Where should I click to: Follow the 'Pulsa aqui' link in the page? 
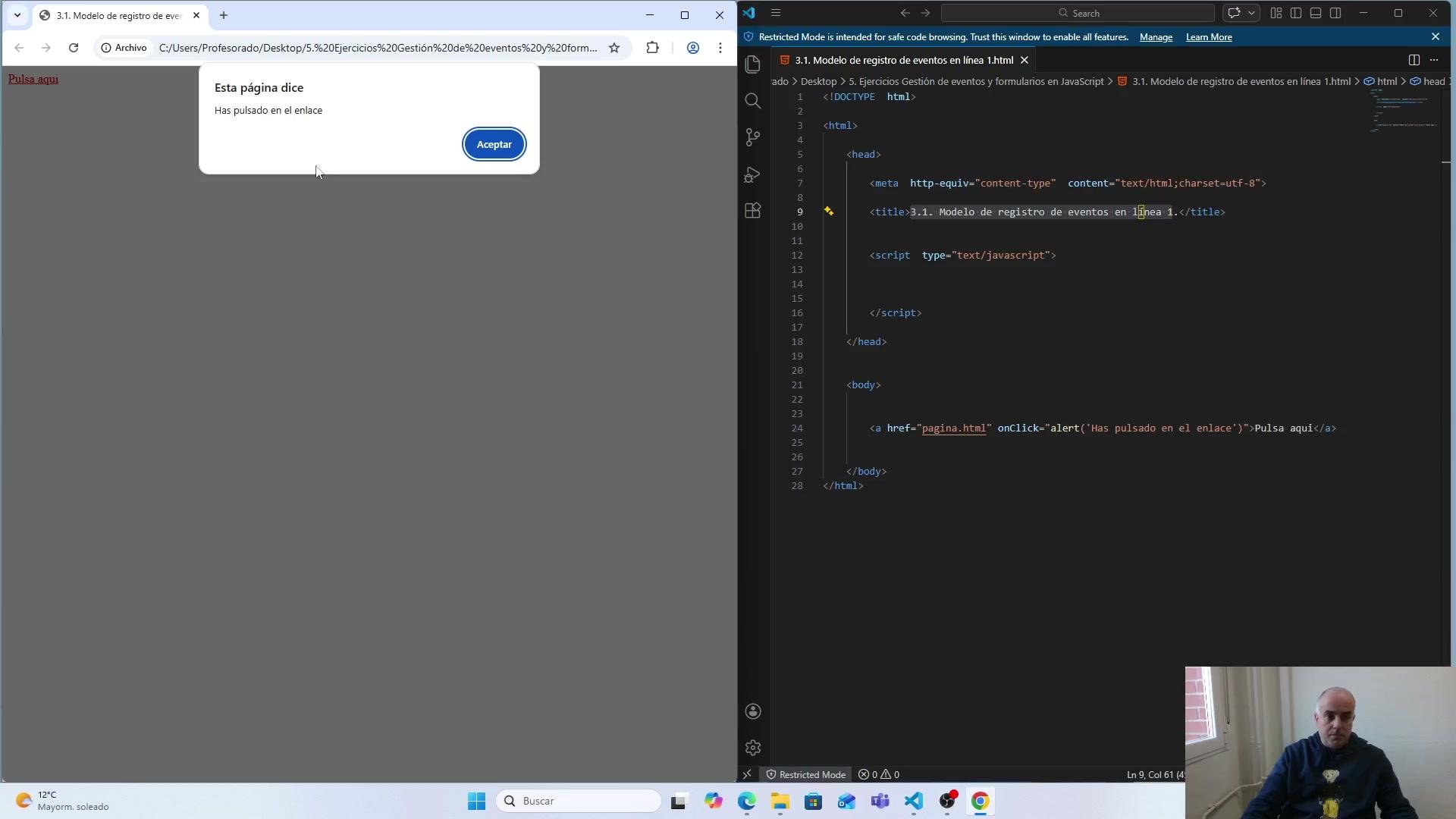33,79
